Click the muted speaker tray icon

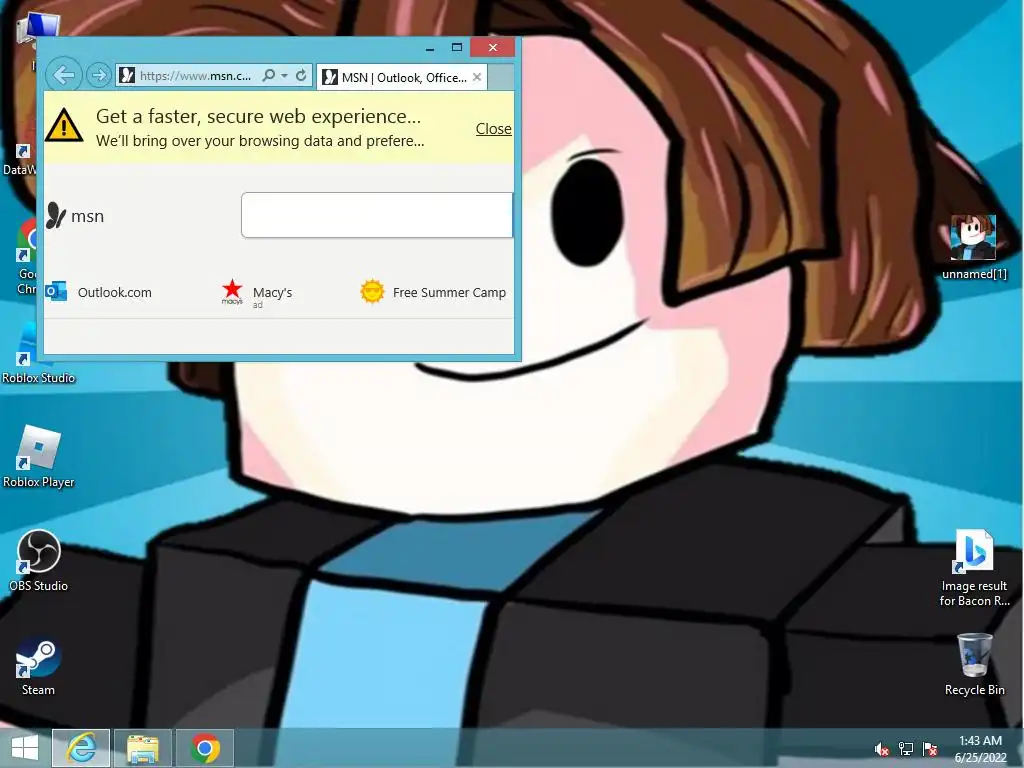pos(881,749)
